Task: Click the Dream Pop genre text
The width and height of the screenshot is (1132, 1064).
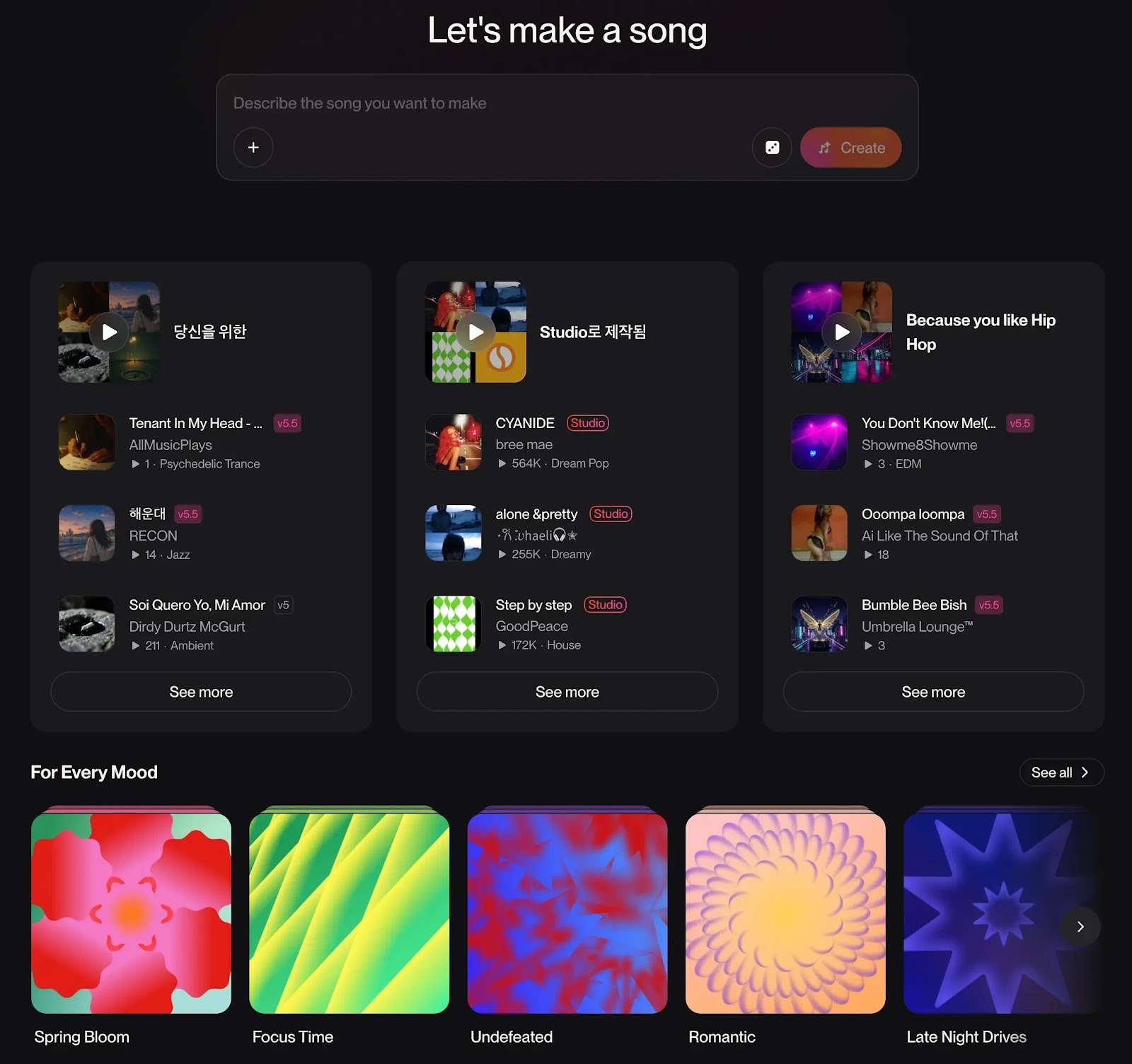Action: [x=579, y=463]
